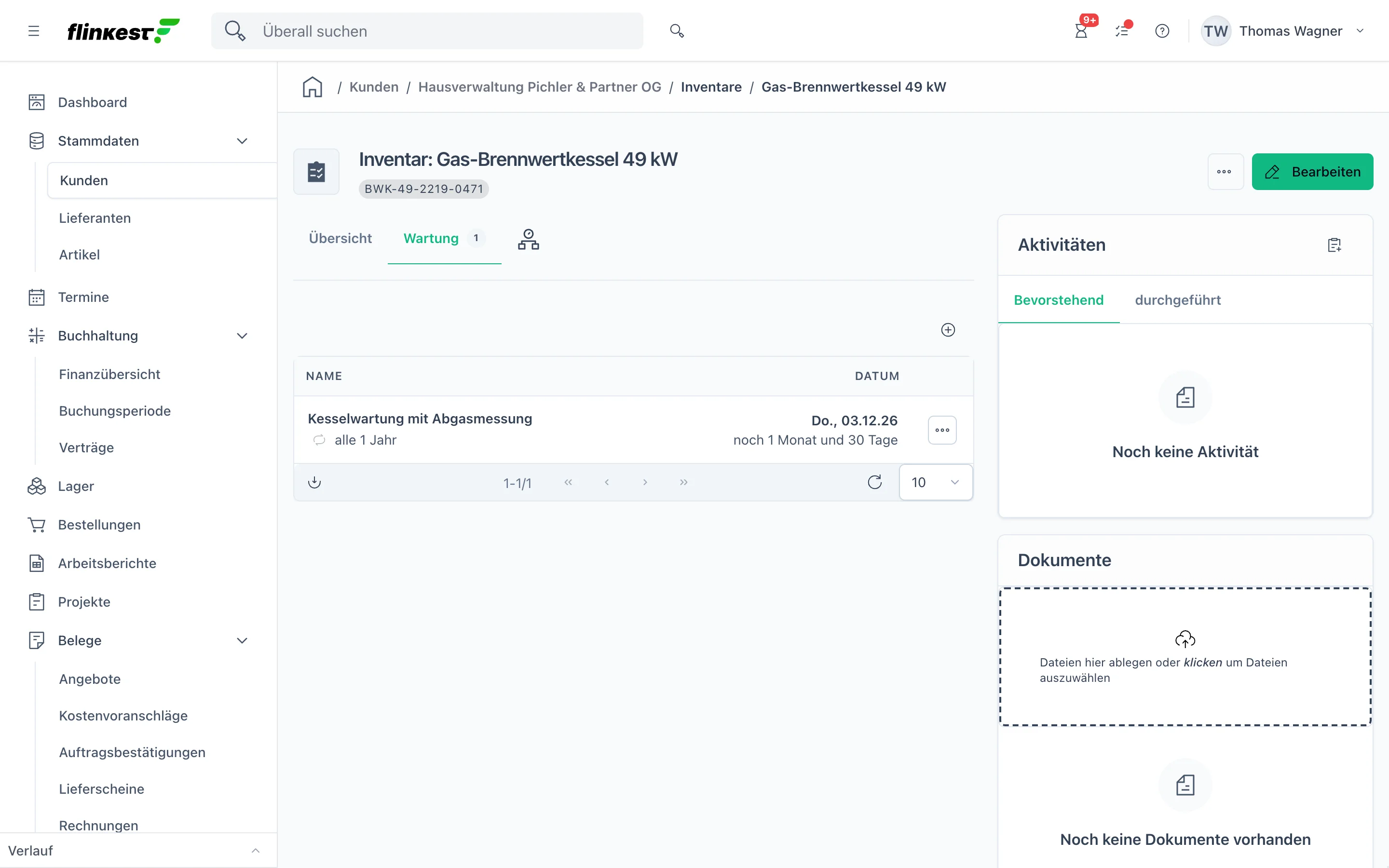Open the help question mark icon
The width and height of the screenshot is (1389, 868).
(x=1162, y=31)
